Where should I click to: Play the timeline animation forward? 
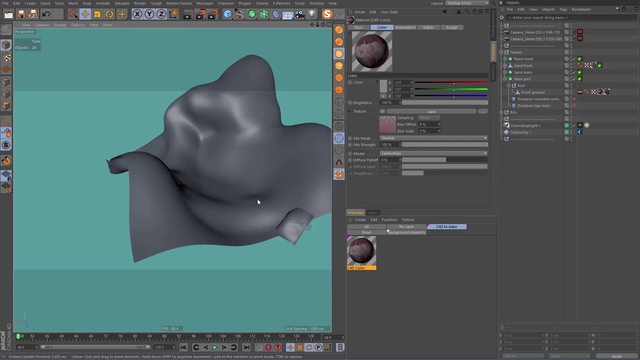pos(215,347)
